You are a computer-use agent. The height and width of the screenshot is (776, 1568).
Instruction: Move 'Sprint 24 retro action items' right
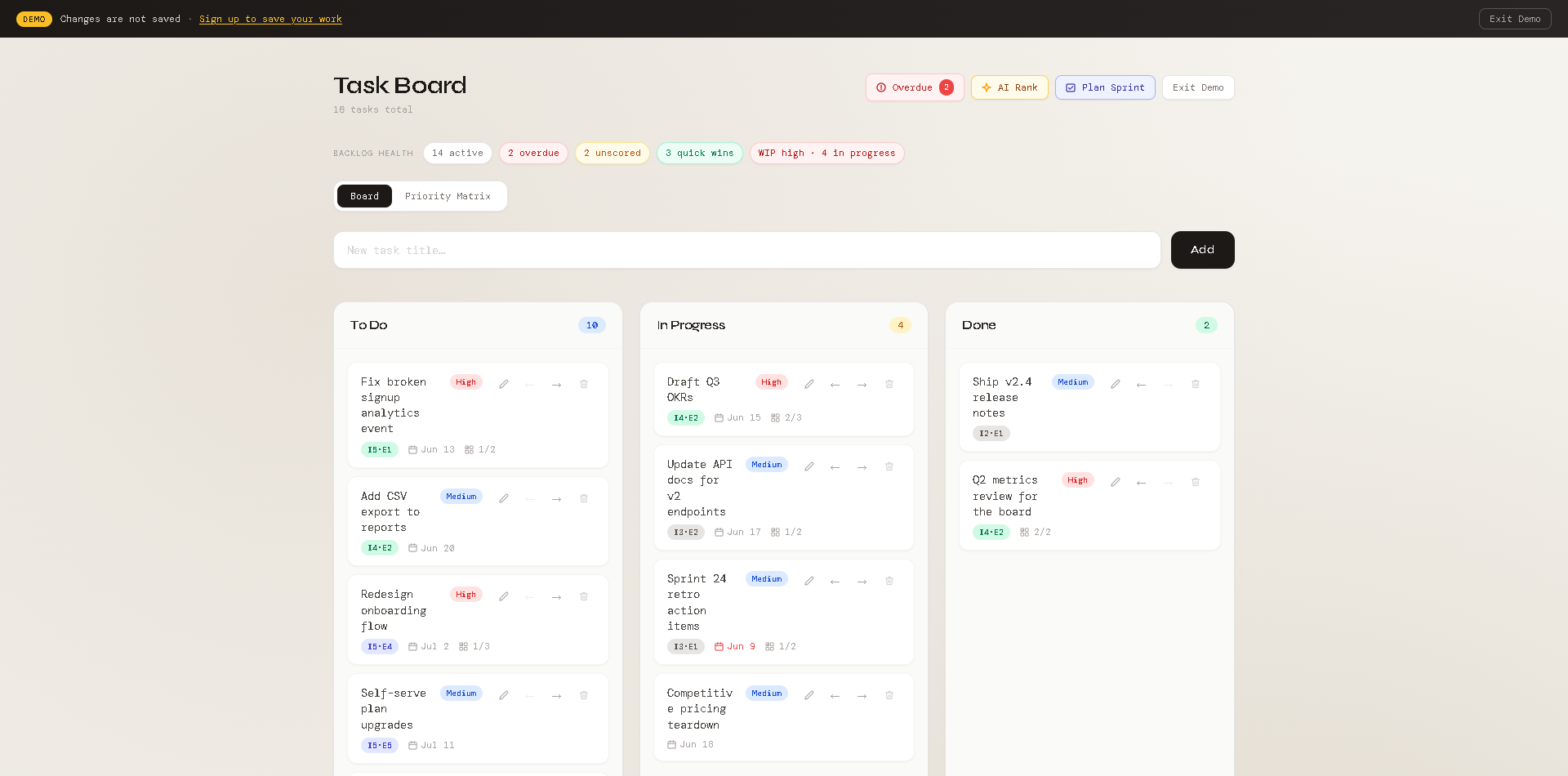coord(862,581)
